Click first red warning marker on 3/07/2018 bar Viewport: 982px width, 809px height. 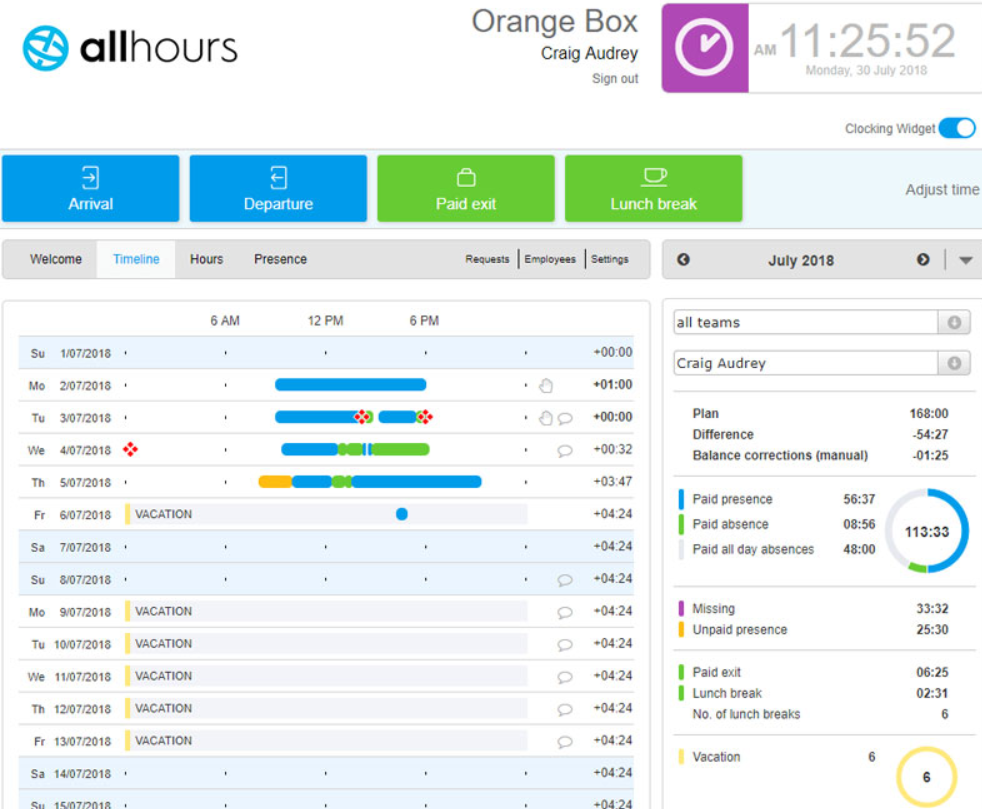[362, 417]
